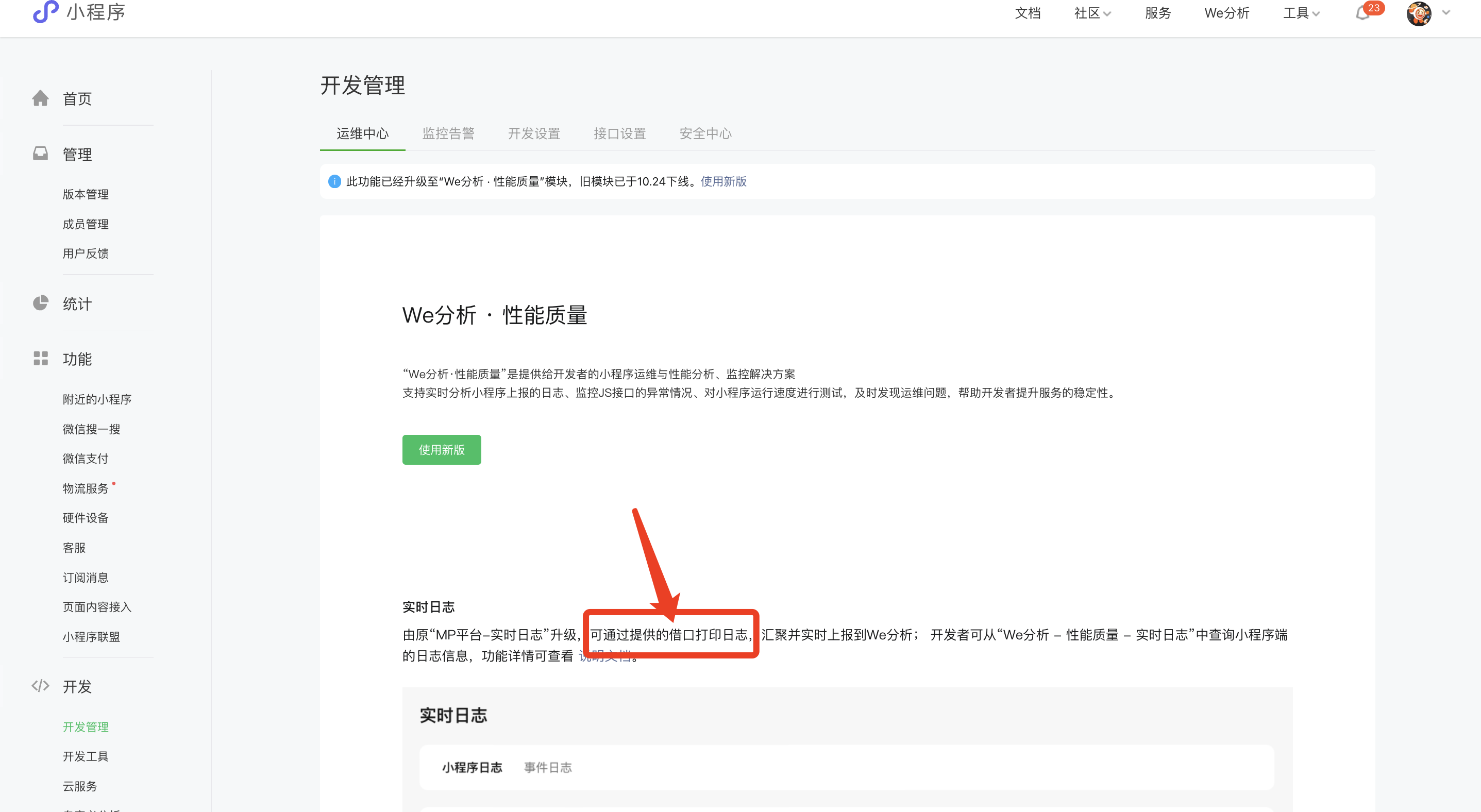Open 版本管理 in the sidebar
Viewport: 1481px width, 812px height.
pos(86,194)
